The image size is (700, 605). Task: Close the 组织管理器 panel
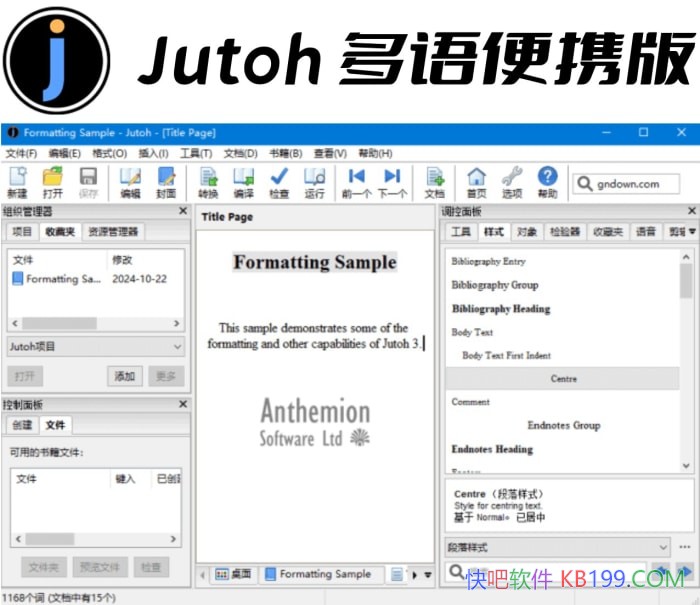pyautogui.click(x=183, y=211)
